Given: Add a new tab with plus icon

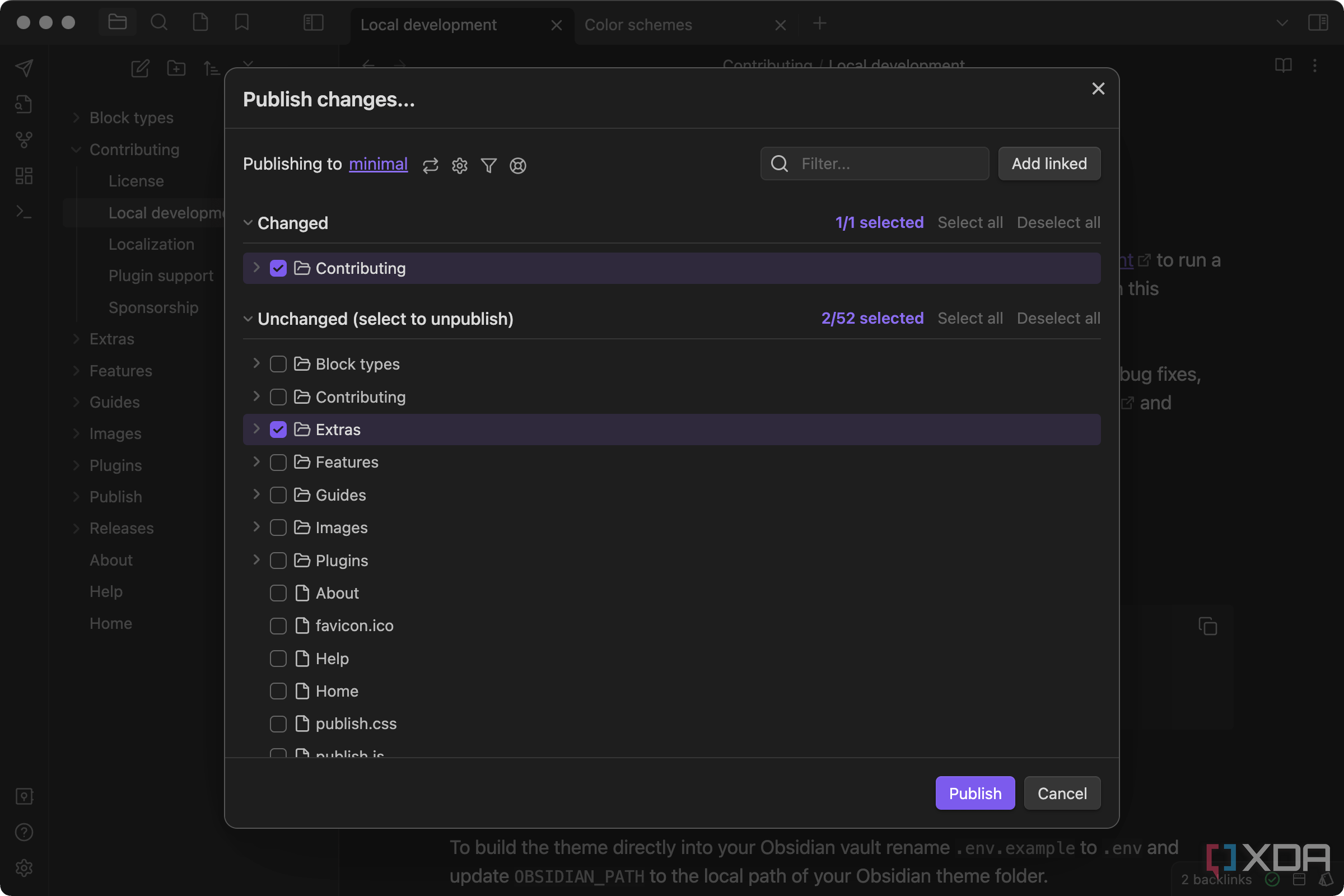Looking at the screenshot, I should coord(819,23).
